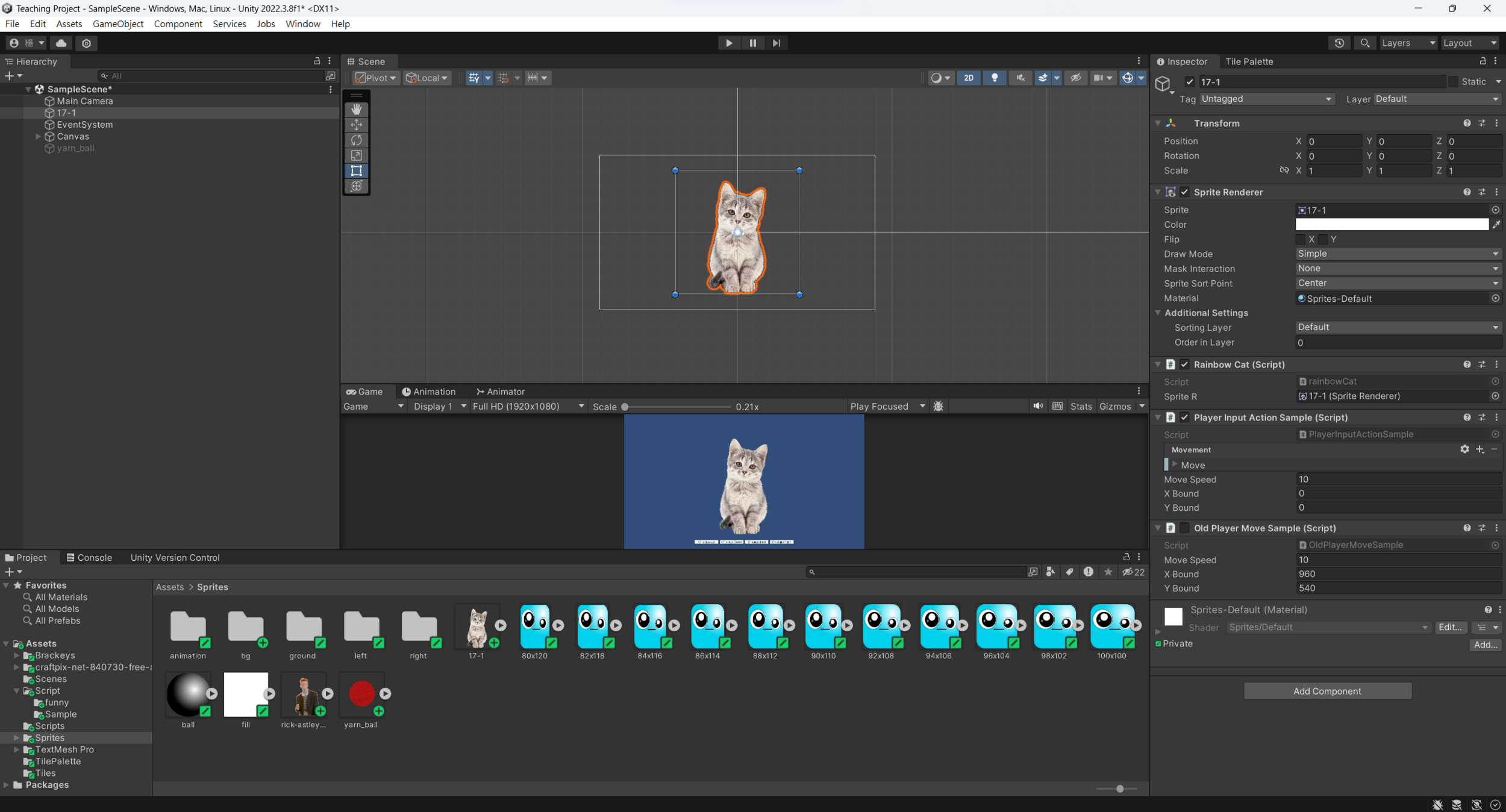Select the Hand tool in Scene
This screenshot has height=812, width=1506.
[x=357, y=109]
